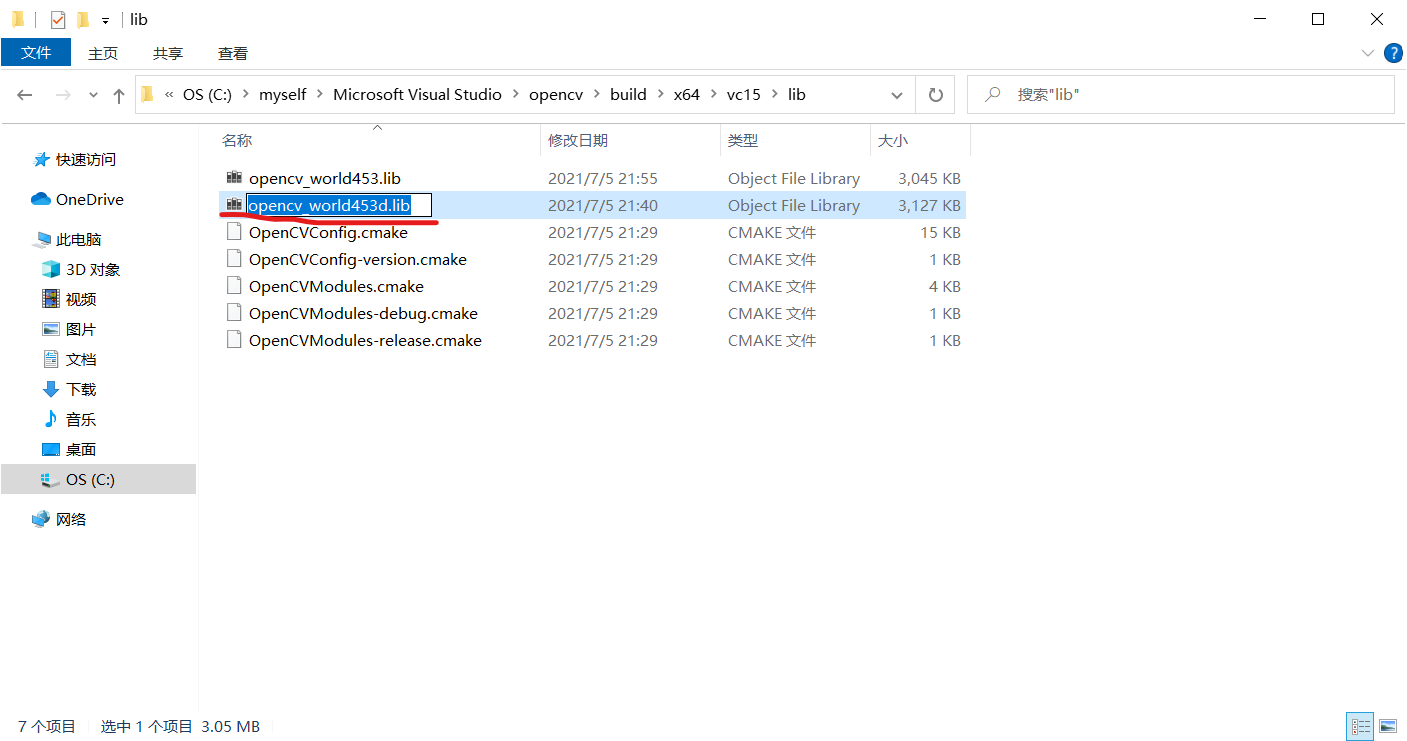1407x741 pixels.
Task: Click the OpenCVConfig.cmake file icon
Action: coord(234,232)
